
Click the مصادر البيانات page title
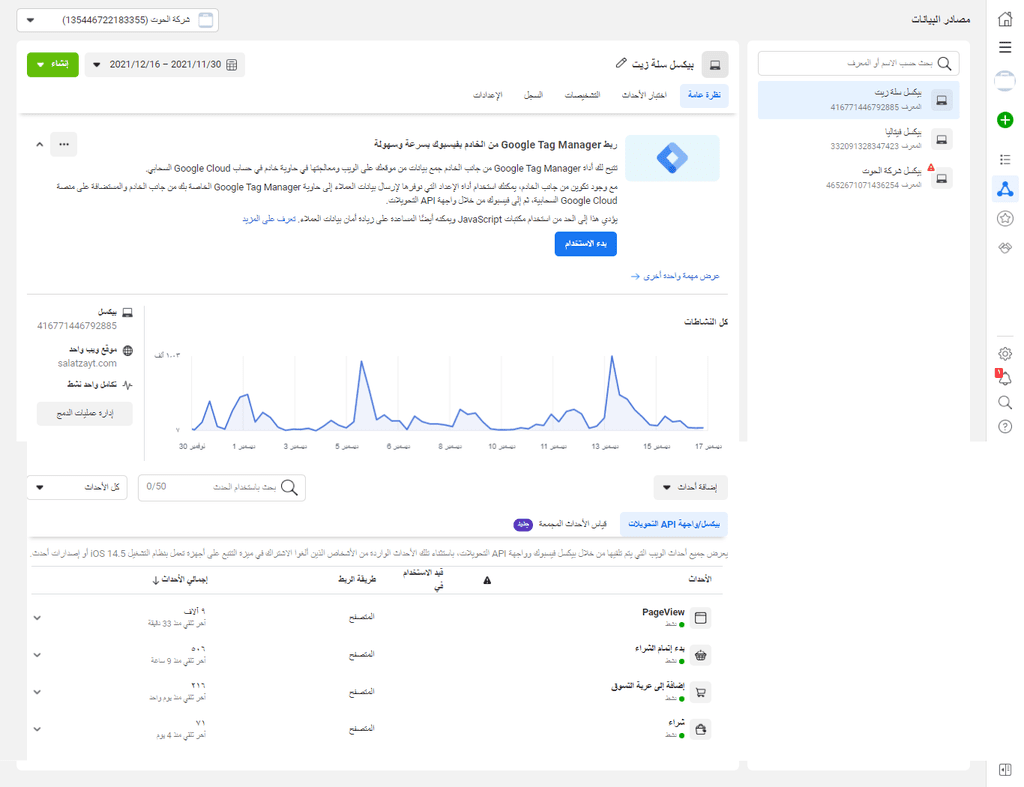point(940,20)
